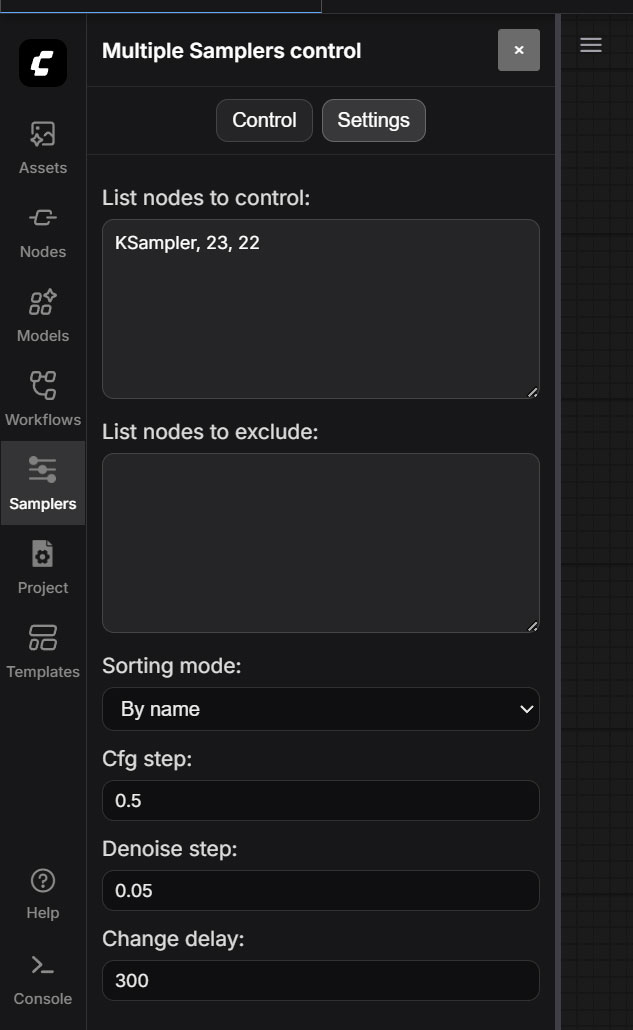Open the Project sidebar panel
This screenshot has width=633, height=1030.
coord(43,567)
